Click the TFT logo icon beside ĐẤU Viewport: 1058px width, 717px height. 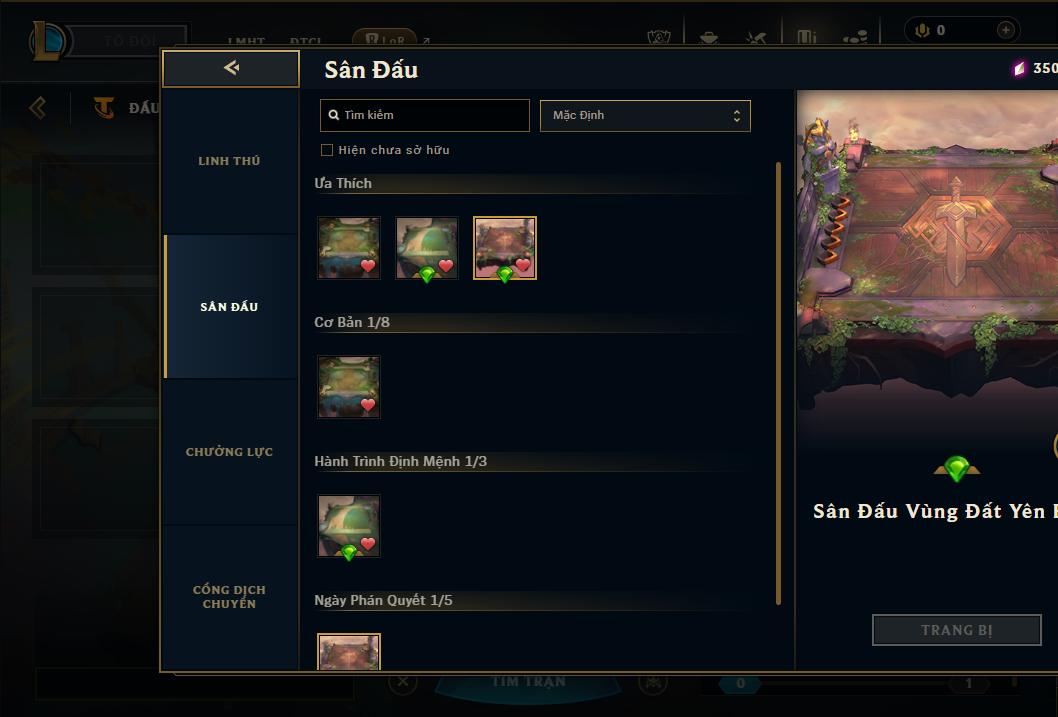104,107
